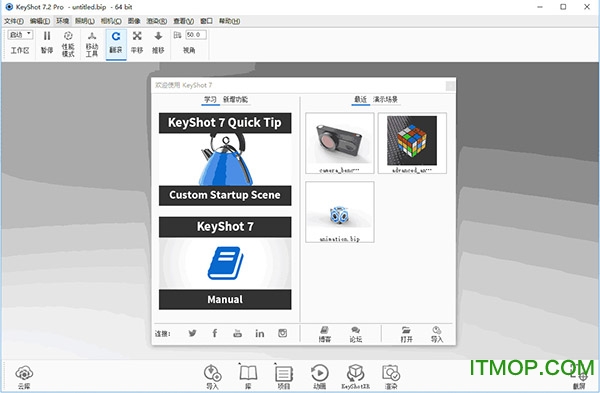Open the Library book icon
The height and width of the screenshot is (393, 600).
point(248,377)
